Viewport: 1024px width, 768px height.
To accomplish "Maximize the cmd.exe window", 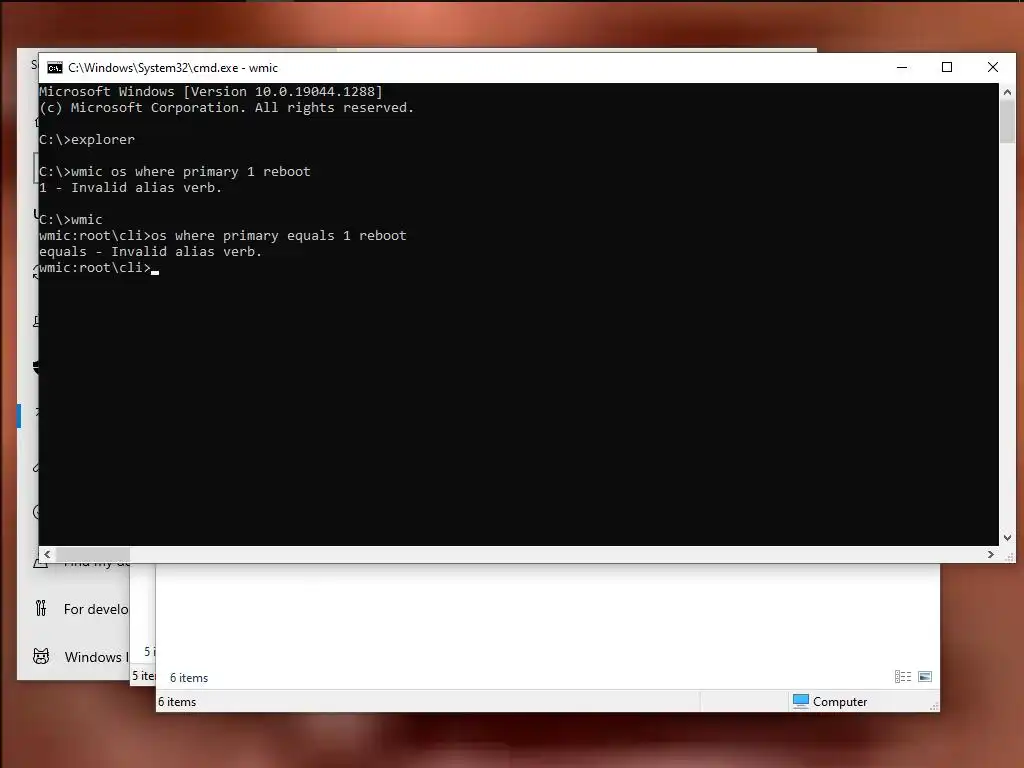I will point(947,67).
